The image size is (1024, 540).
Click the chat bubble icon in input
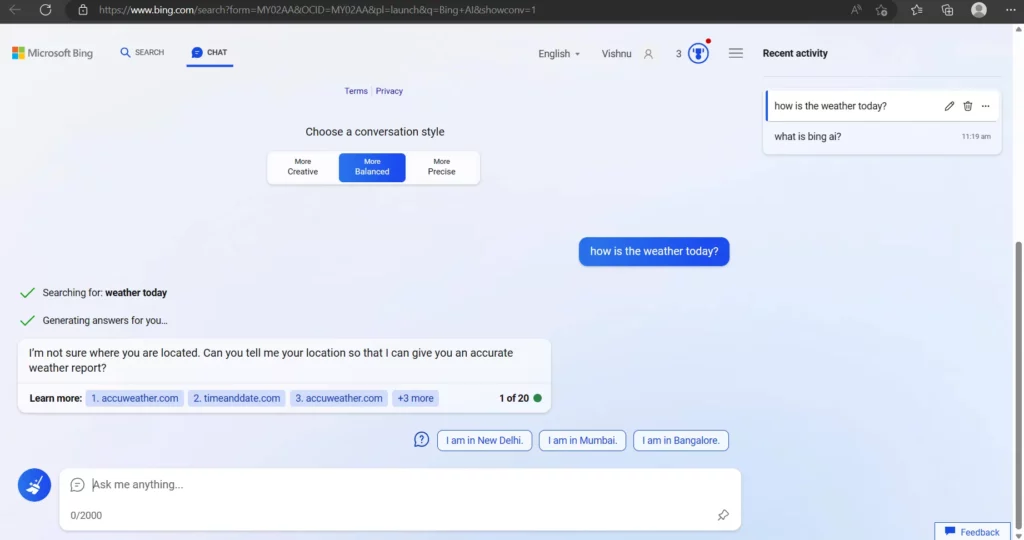click(77, 484)
